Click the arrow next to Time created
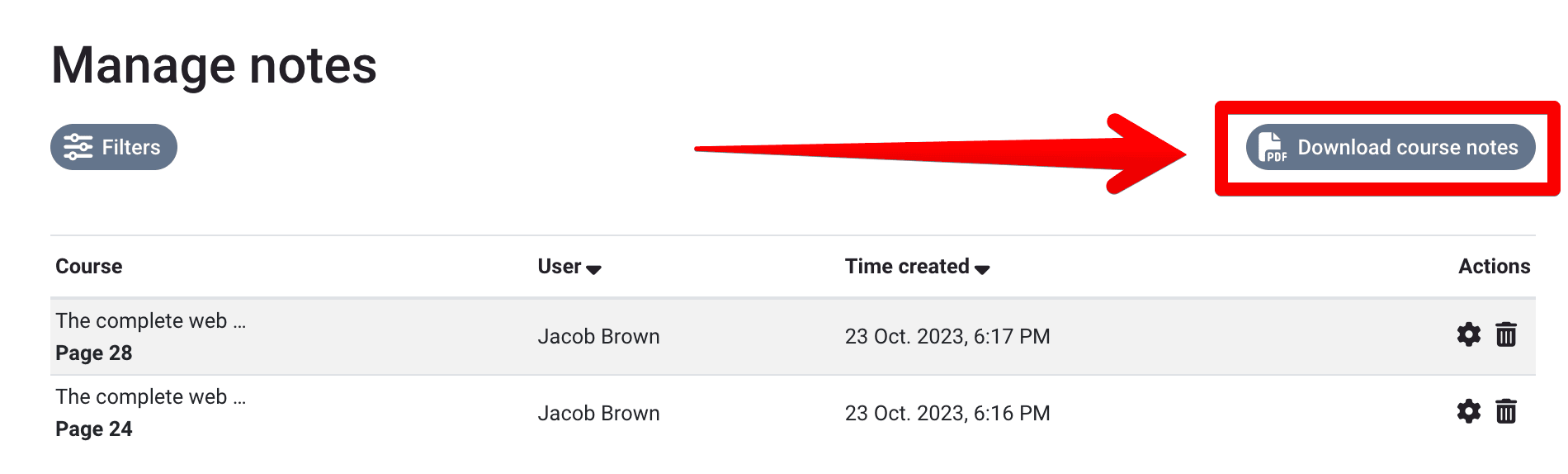The height and width of the screenshot is (474, 1568). pyautogui.click(x=982, y=269)
